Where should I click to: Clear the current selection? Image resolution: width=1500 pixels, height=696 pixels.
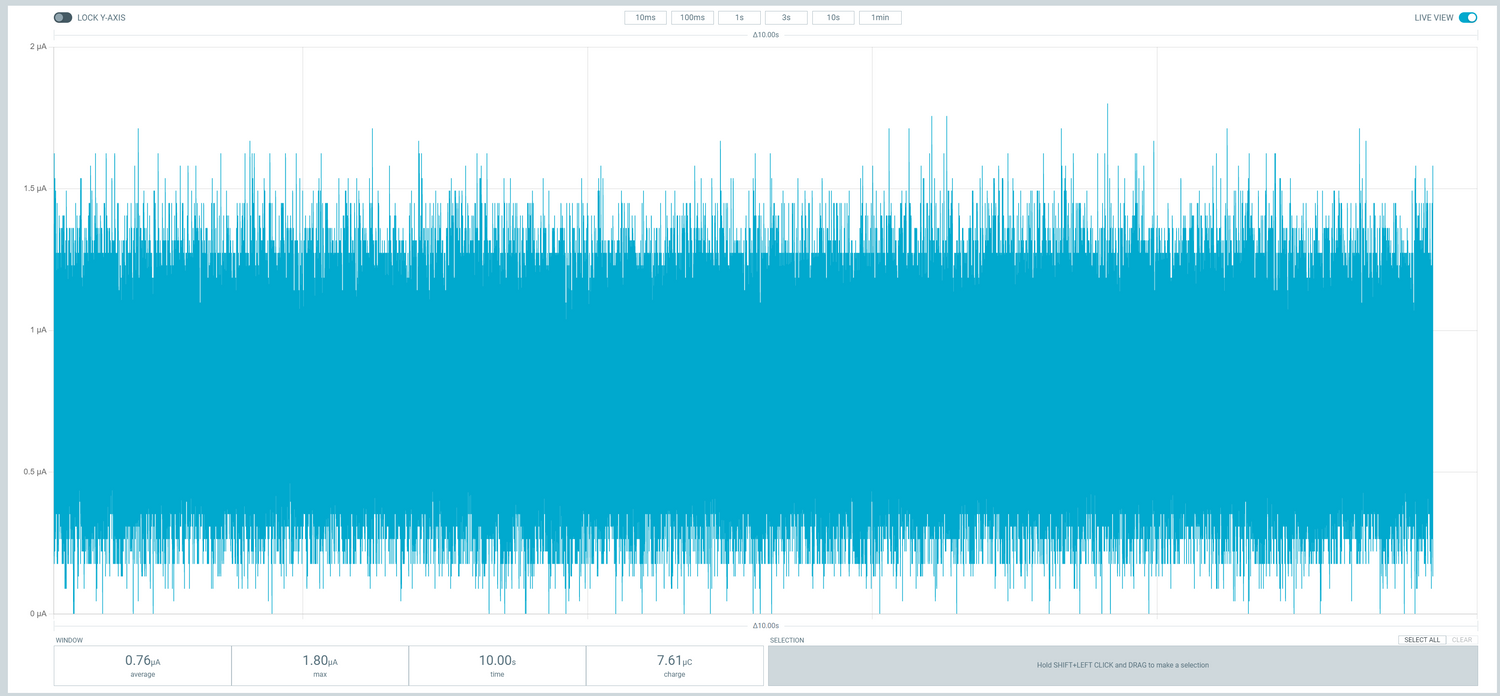tap(1461, 640)
